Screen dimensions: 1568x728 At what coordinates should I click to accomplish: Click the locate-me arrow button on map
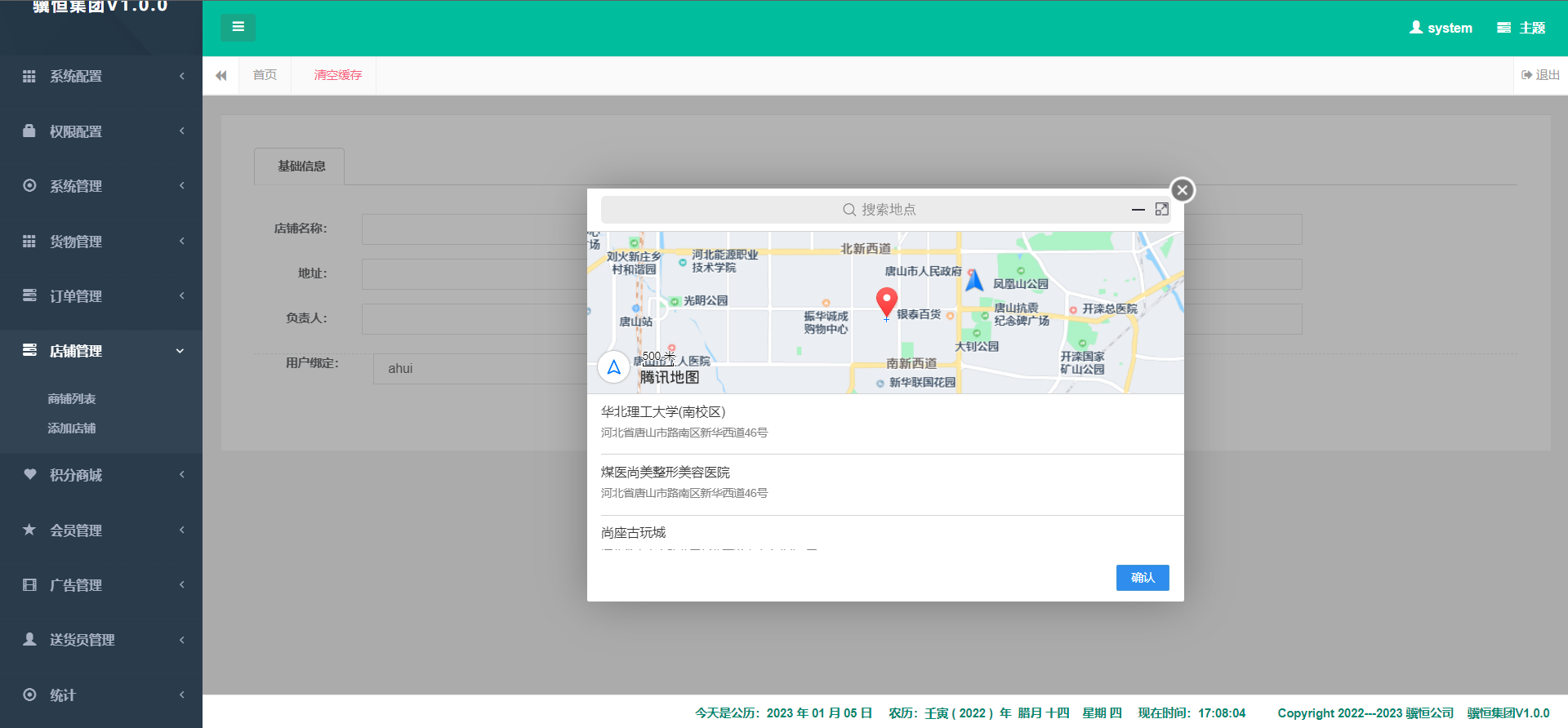(614, 366)
